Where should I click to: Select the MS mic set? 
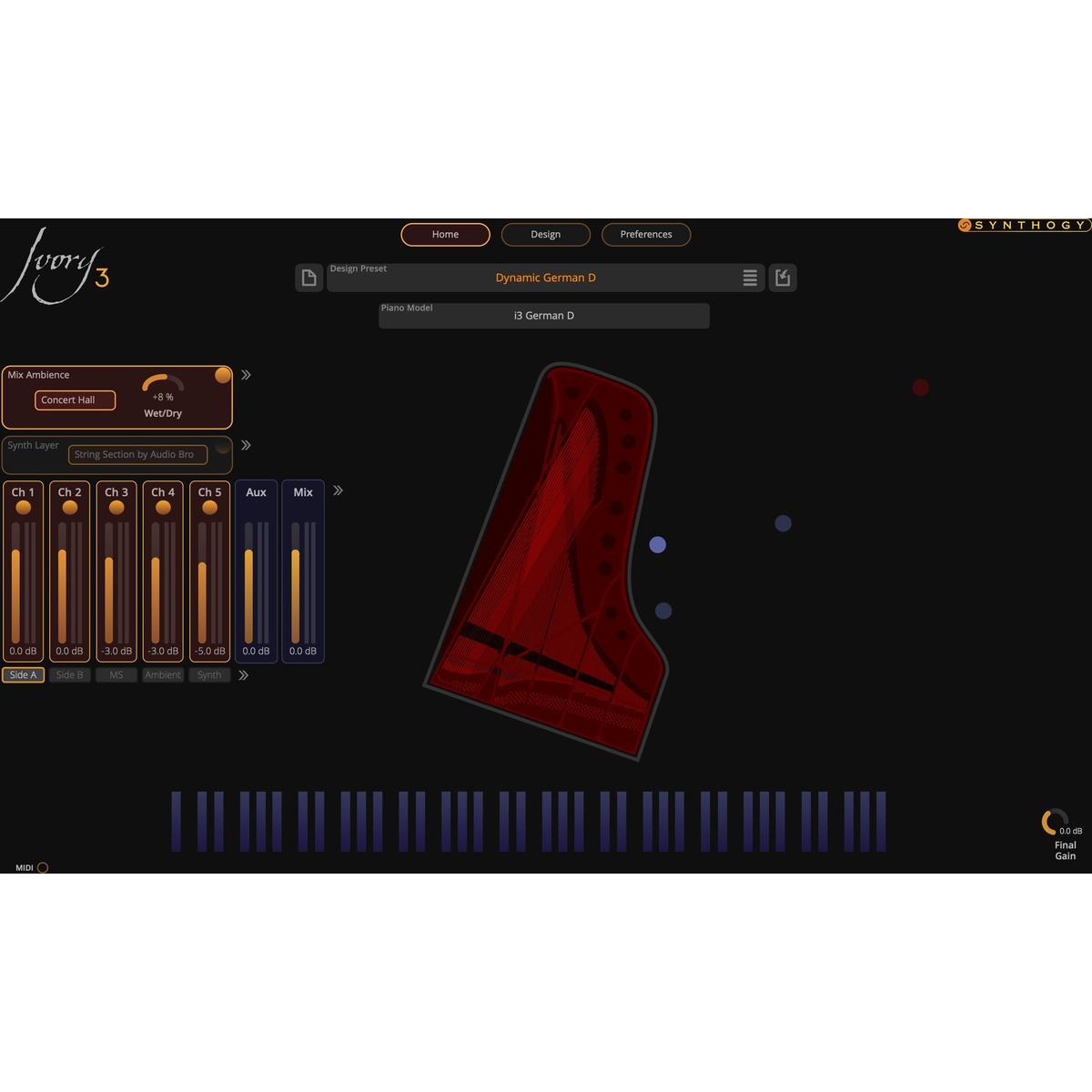tap(116, 675)
